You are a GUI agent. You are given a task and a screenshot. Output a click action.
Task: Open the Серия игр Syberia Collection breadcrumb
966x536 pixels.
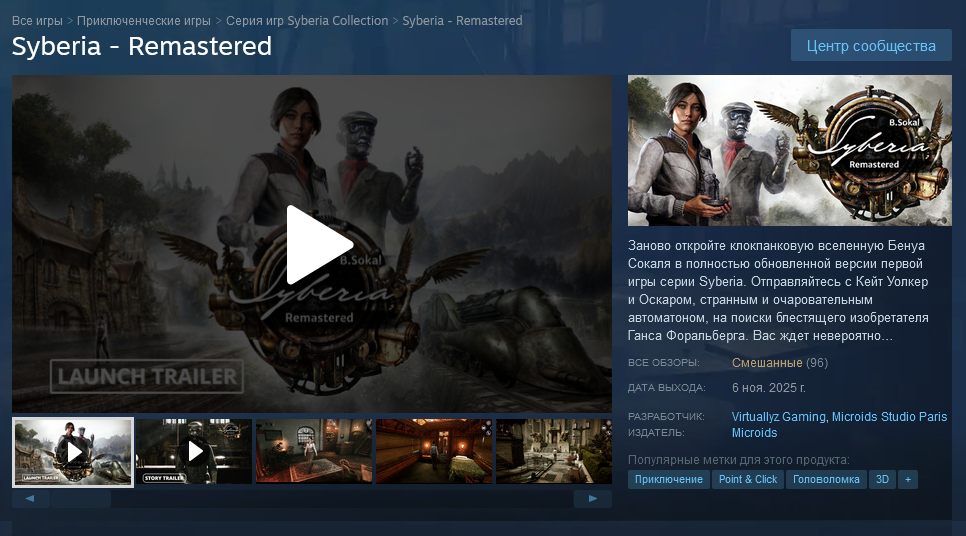[x=307, y=20]
